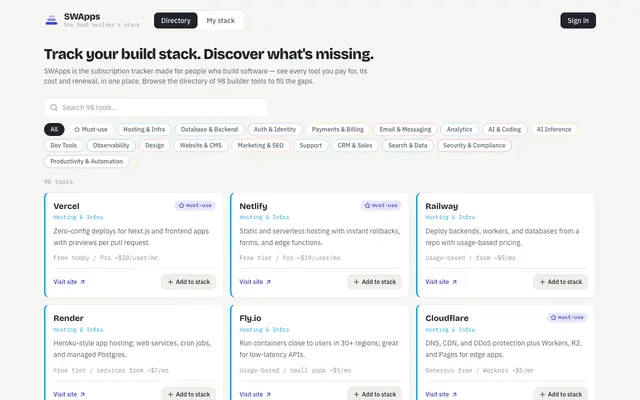640x400 pixels.
Task: Click the star icon in Must-use chip
Action: 77,129
